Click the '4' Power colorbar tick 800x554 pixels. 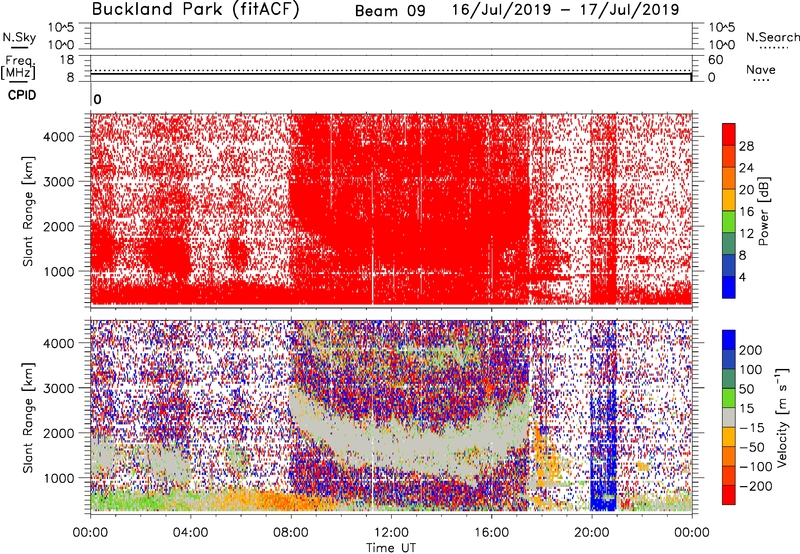[742, 277]
